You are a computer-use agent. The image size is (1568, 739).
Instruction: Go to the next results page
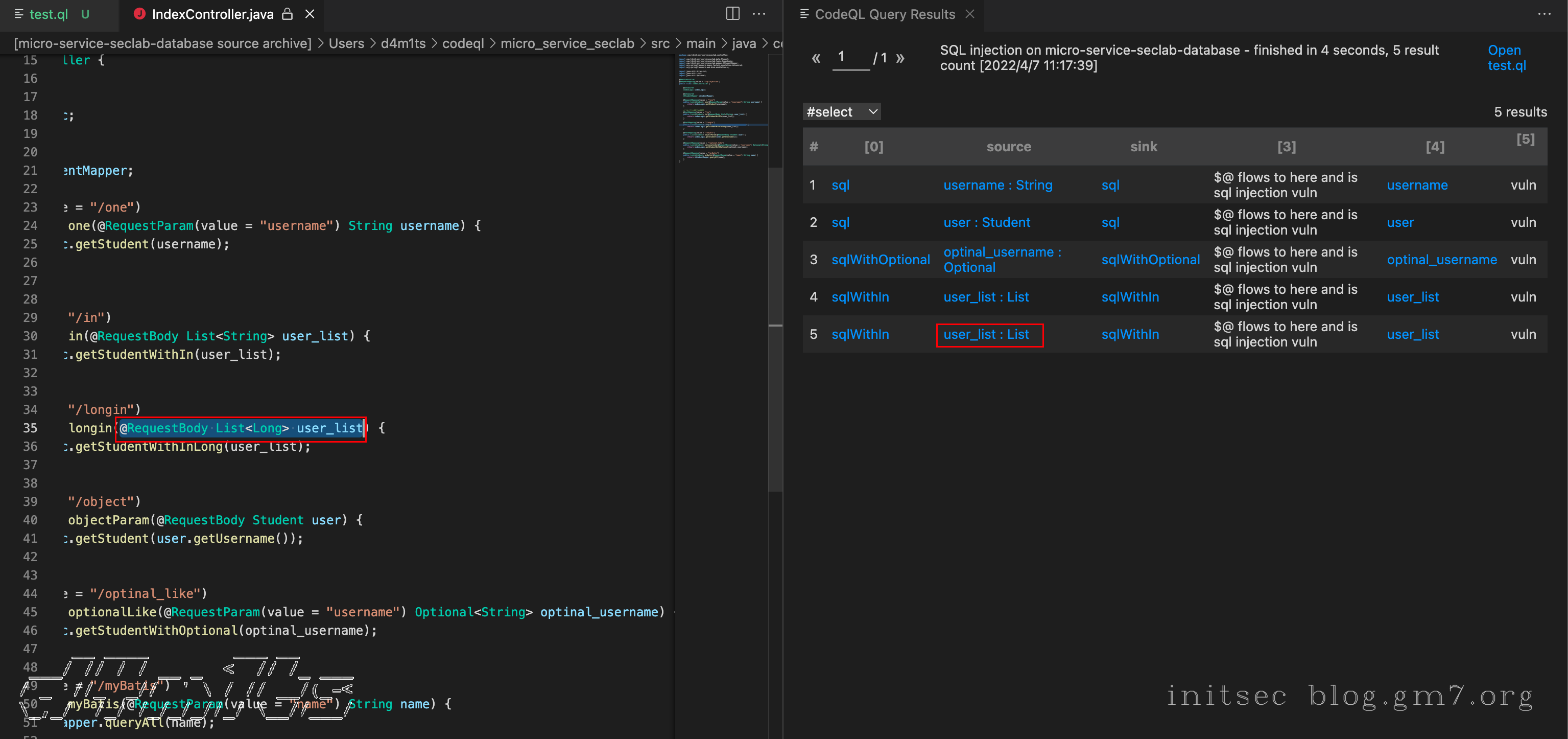tap(900, 58)
